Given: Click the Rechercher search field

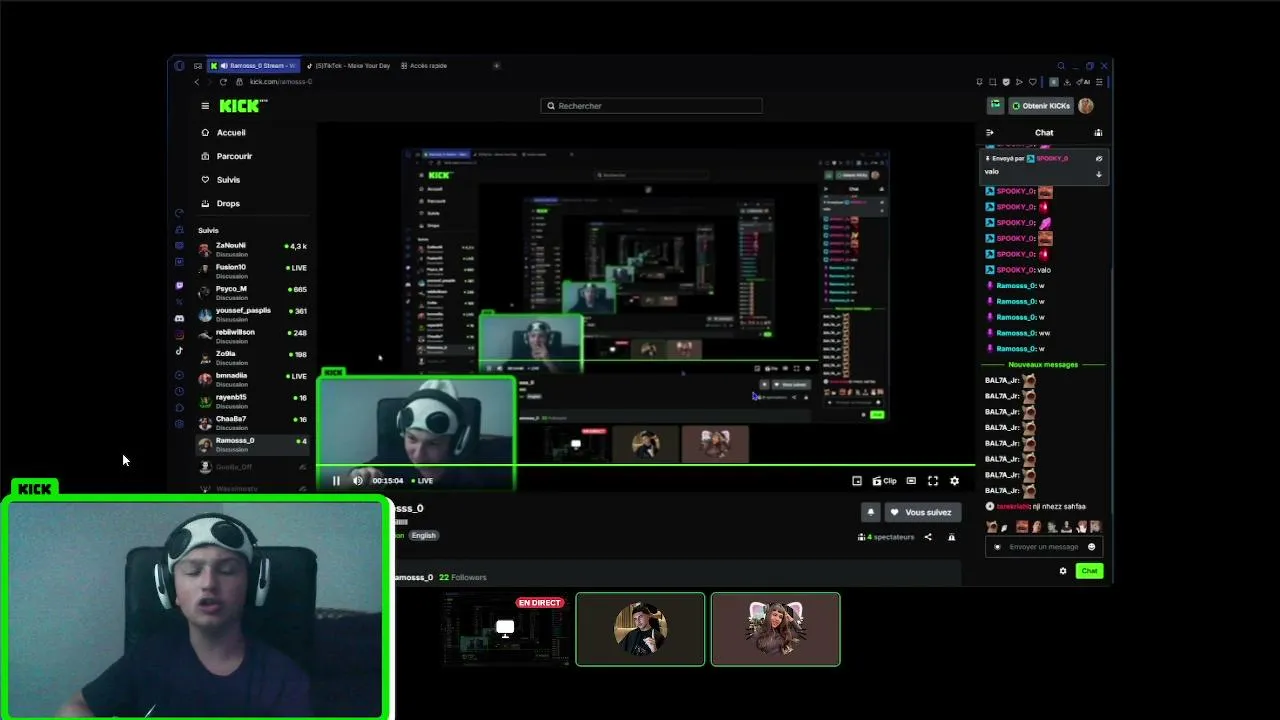Looking at the screenshot, I should (x=651, y=106).
